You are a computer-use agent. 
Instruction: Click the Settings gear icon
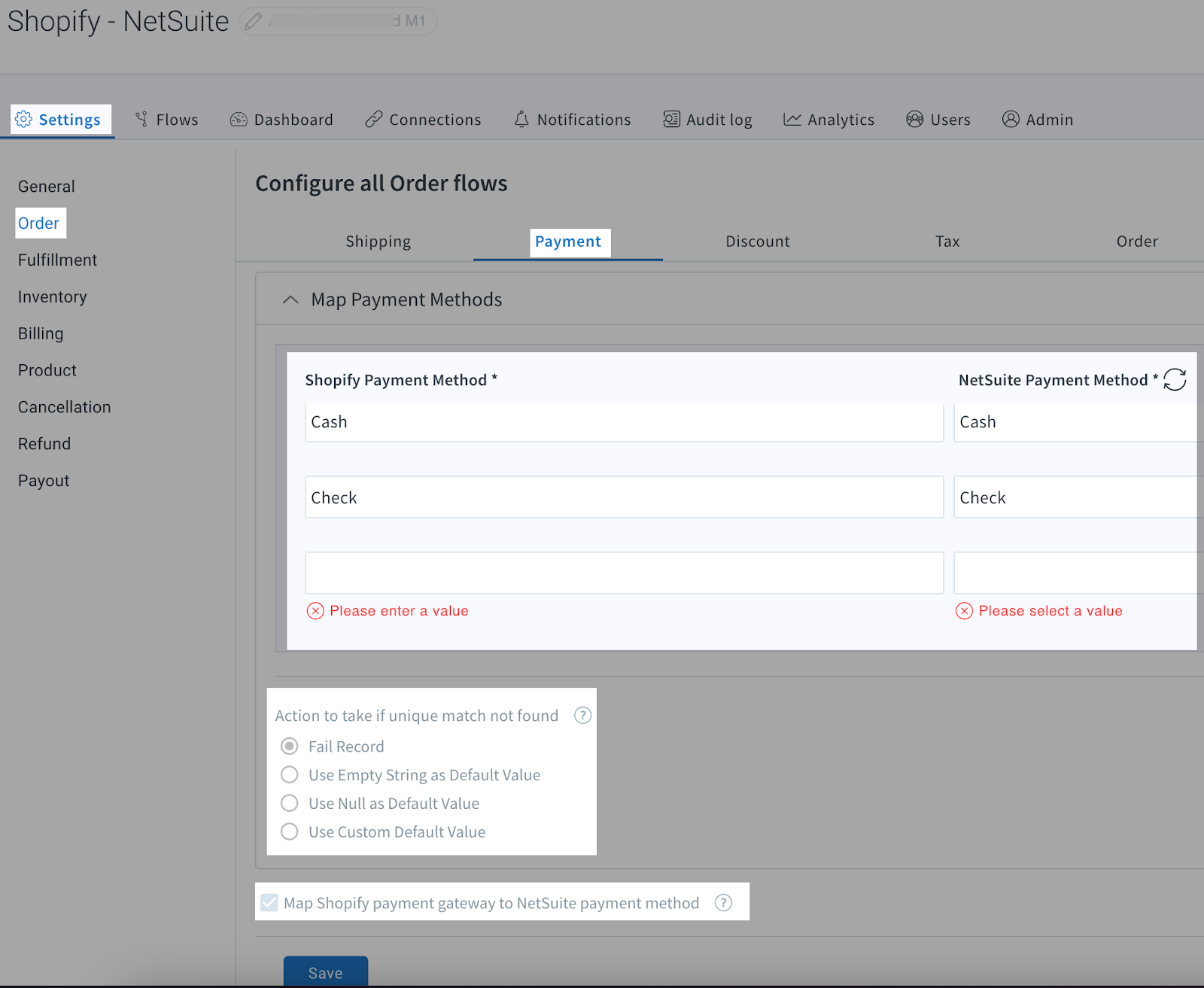tap(23, 120)
